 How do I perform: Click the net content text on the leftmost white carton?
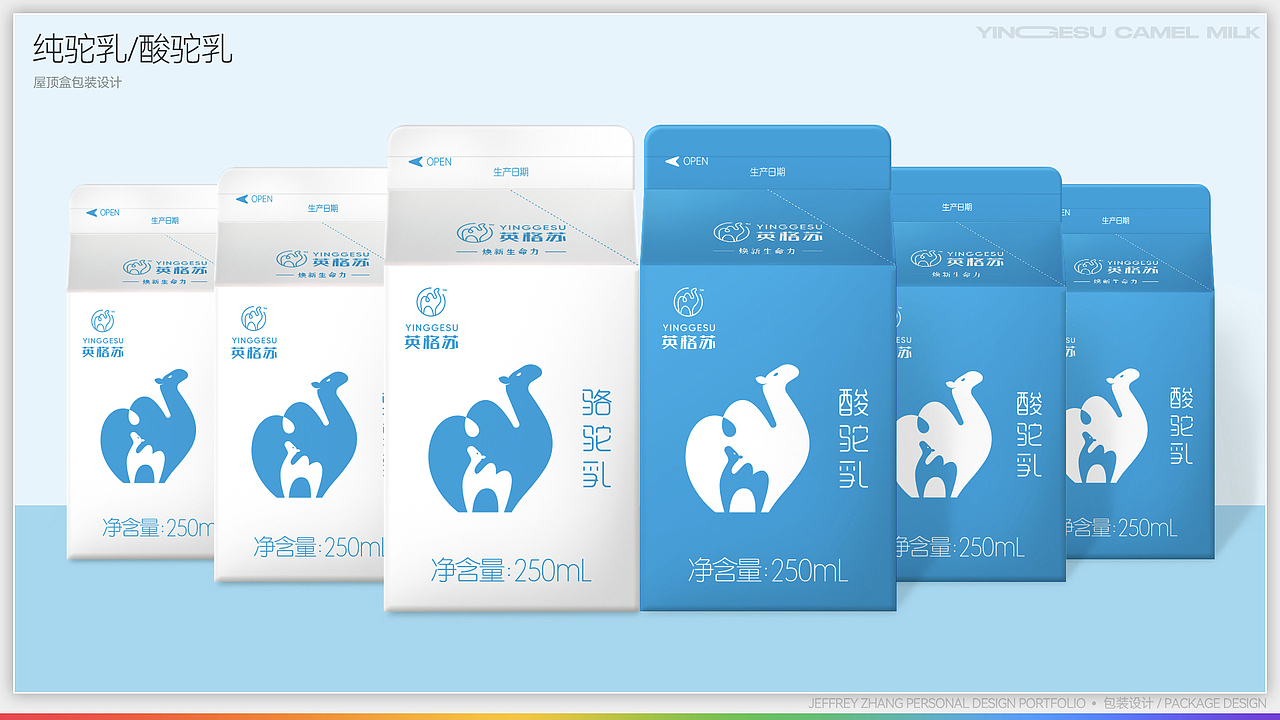[160, 527]
